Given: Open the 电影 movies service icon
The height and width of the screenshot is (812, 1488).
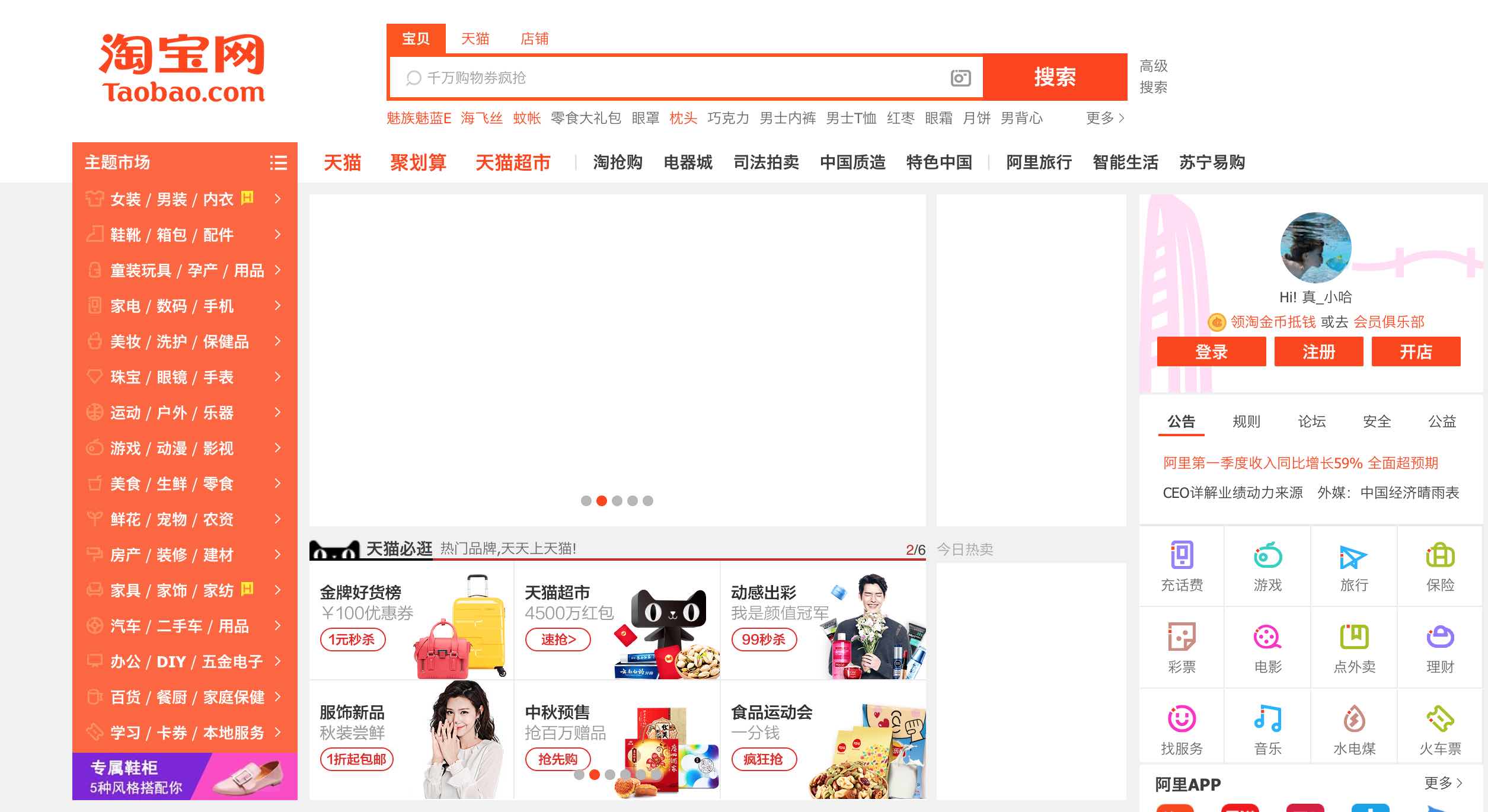Looking at the screenshot, I should [x=1267, y=646].
